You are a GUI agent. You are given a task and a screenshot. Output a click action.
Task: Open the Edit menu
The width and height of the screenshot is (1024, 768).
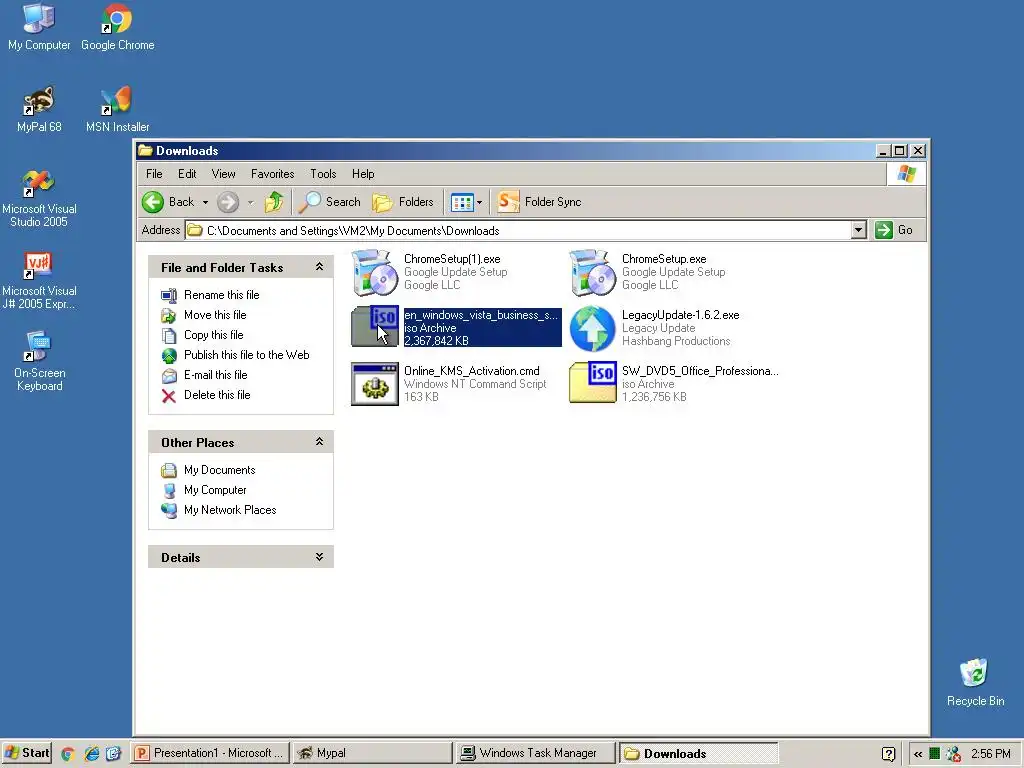[x=187, y=174]
